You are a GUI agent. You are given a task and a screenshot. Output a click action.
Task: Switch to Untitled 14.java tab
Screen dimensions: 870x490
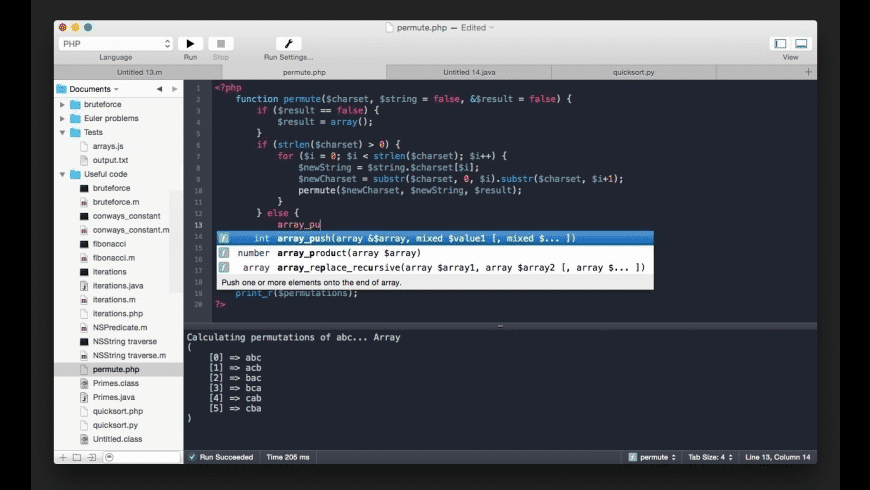click(x=470, y=72)
